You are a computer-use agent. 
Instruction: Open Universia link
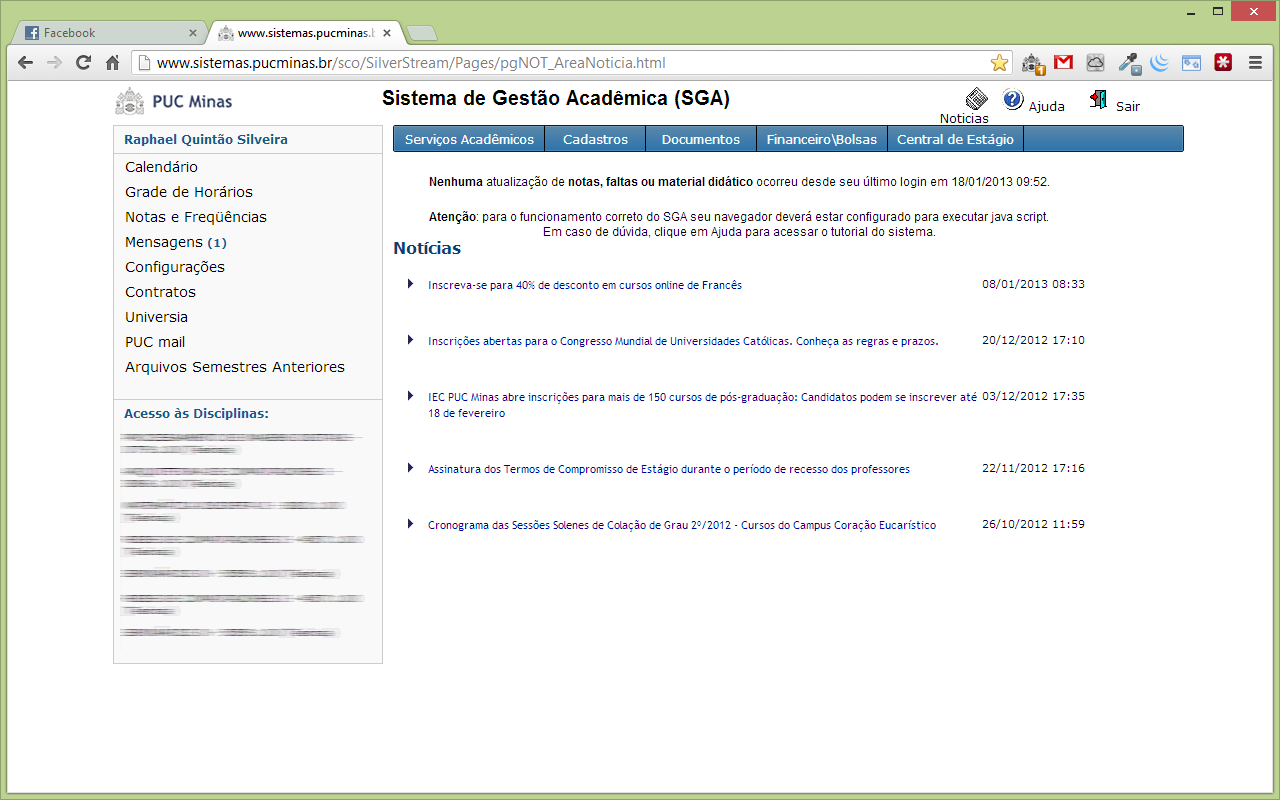coord(156,317)
